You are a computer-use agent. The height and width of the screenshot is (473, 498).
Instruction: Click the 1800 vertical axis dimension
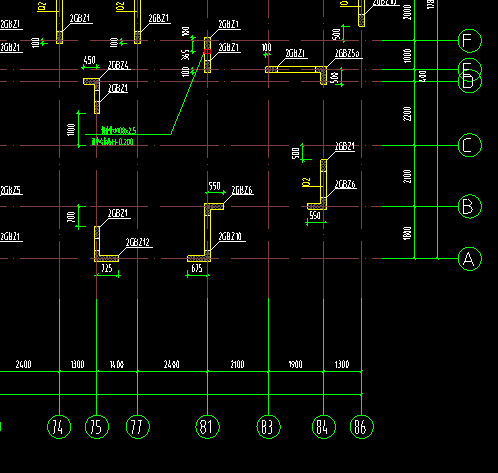pyautogui.click(x=407, y=233)
